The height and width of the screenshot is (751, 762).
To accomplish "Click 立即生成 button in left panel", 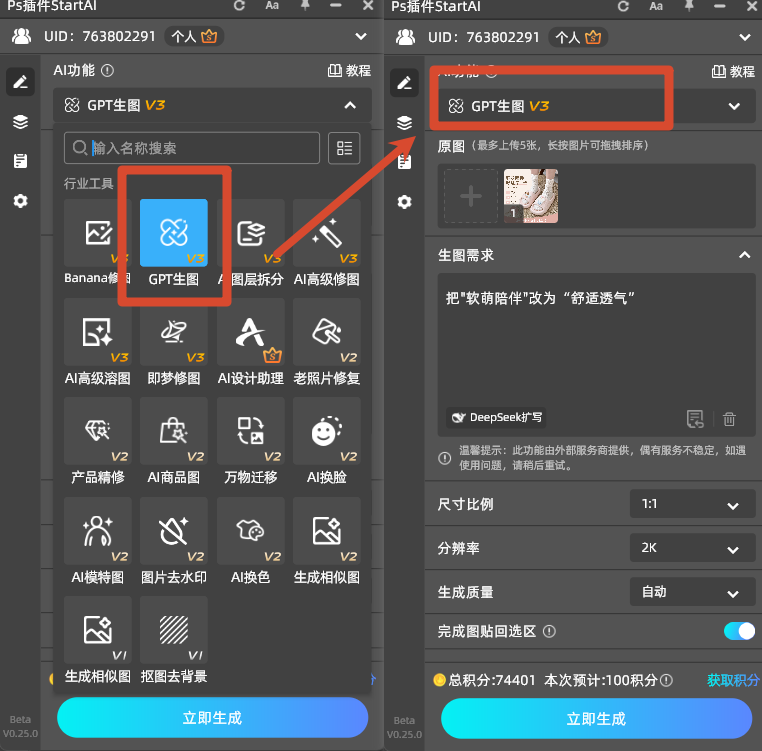I will tap(212, 717).
